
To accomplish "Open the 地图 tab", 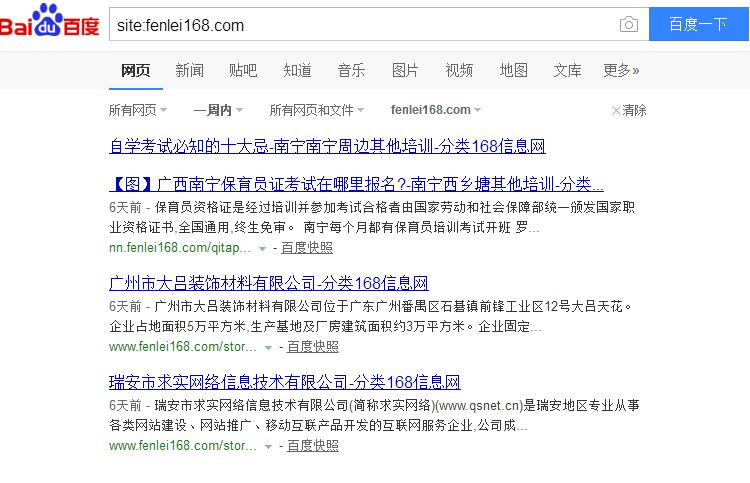I will click(513, 71).
